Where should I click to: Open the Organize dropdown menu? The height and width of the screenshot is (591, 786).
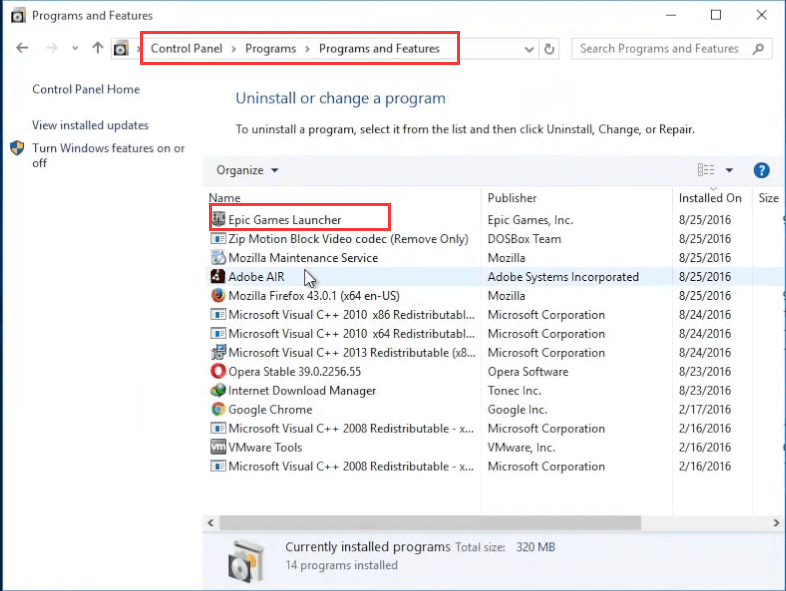click(x=247, y=171)
